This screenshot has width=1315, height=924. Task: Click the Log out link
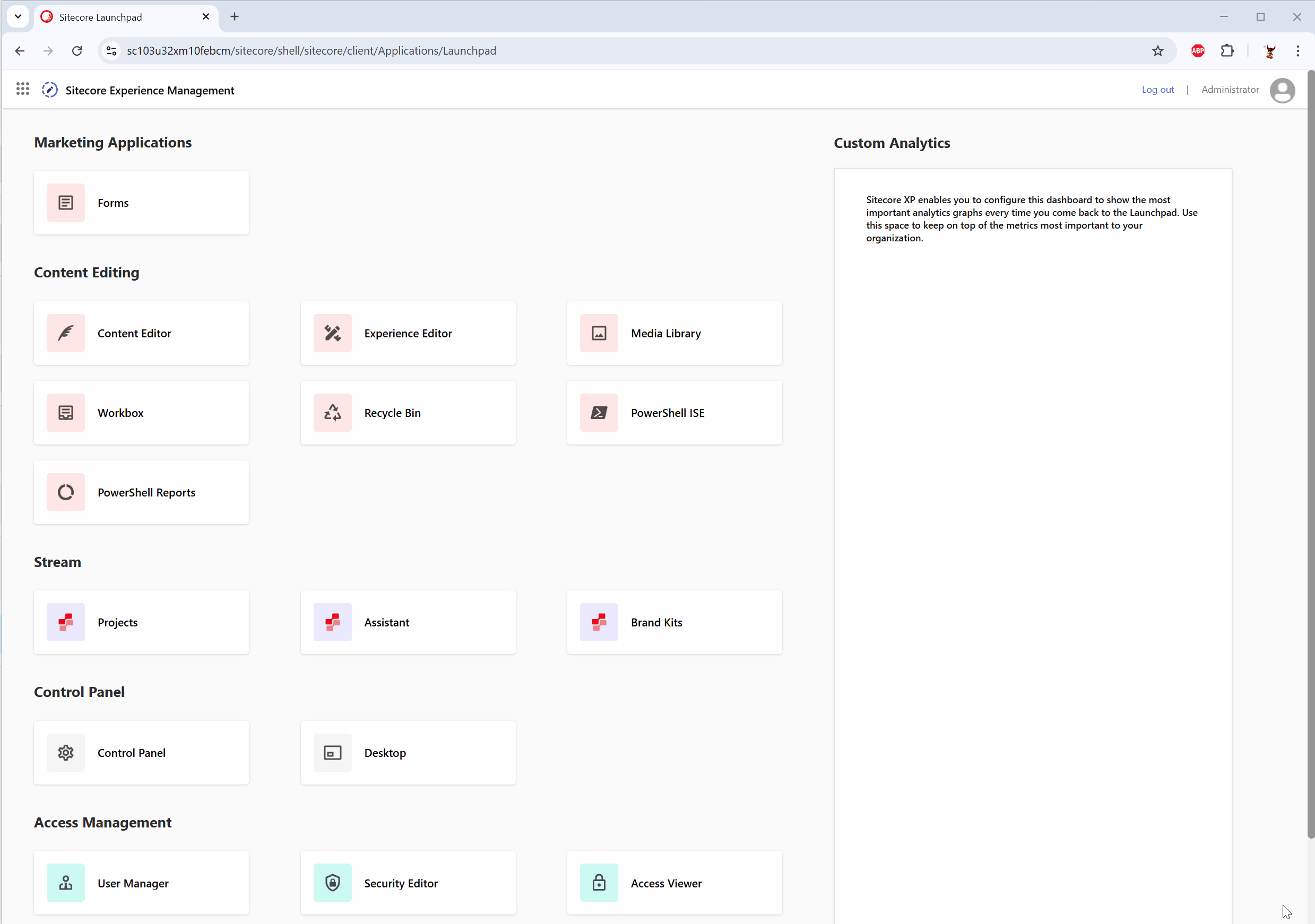1157,90
